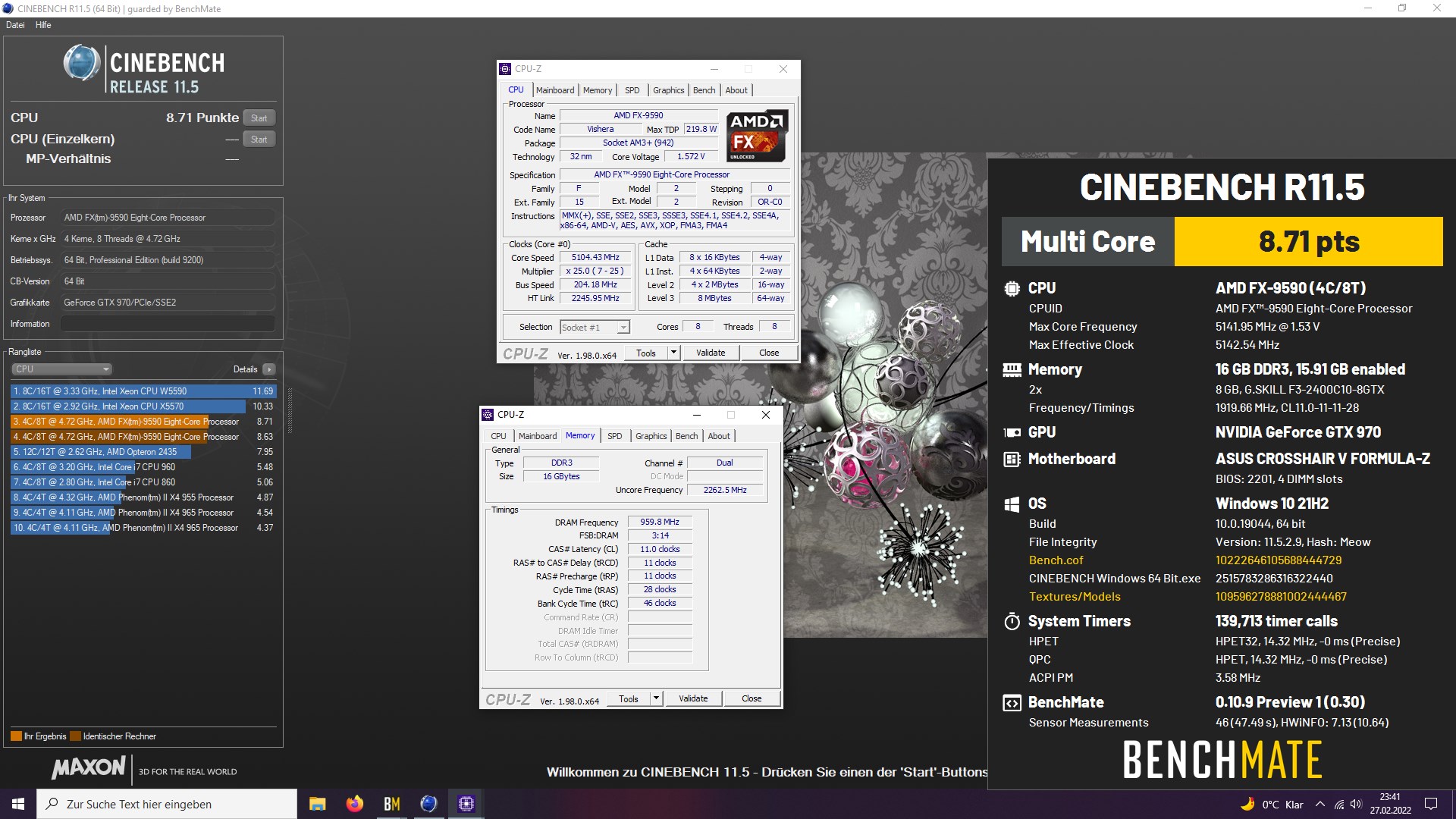Image resolution: width=1456 pixels, height=819 pixels.
Task: Click the Bench.cof hash link
Action: coord(1278,560)
